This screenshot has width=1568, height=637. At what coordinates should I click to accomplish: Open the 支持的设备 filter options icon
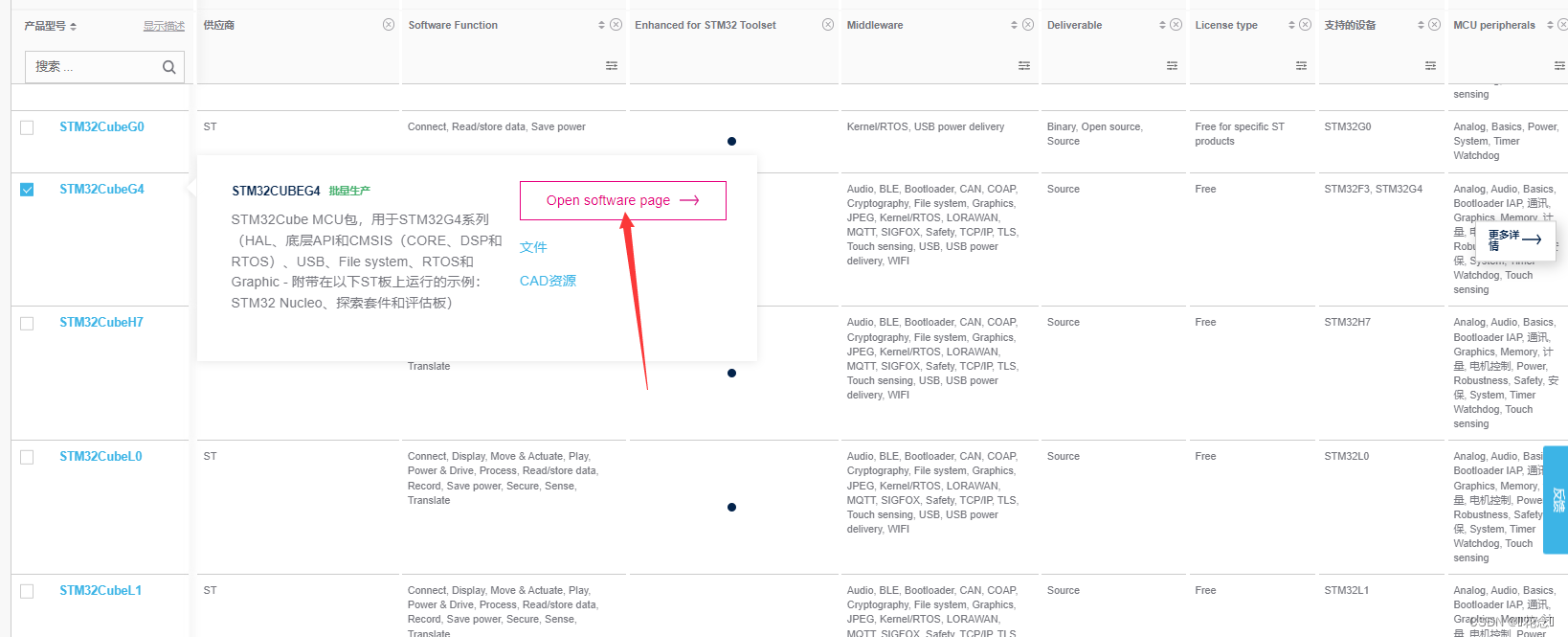coord(1430,65)
